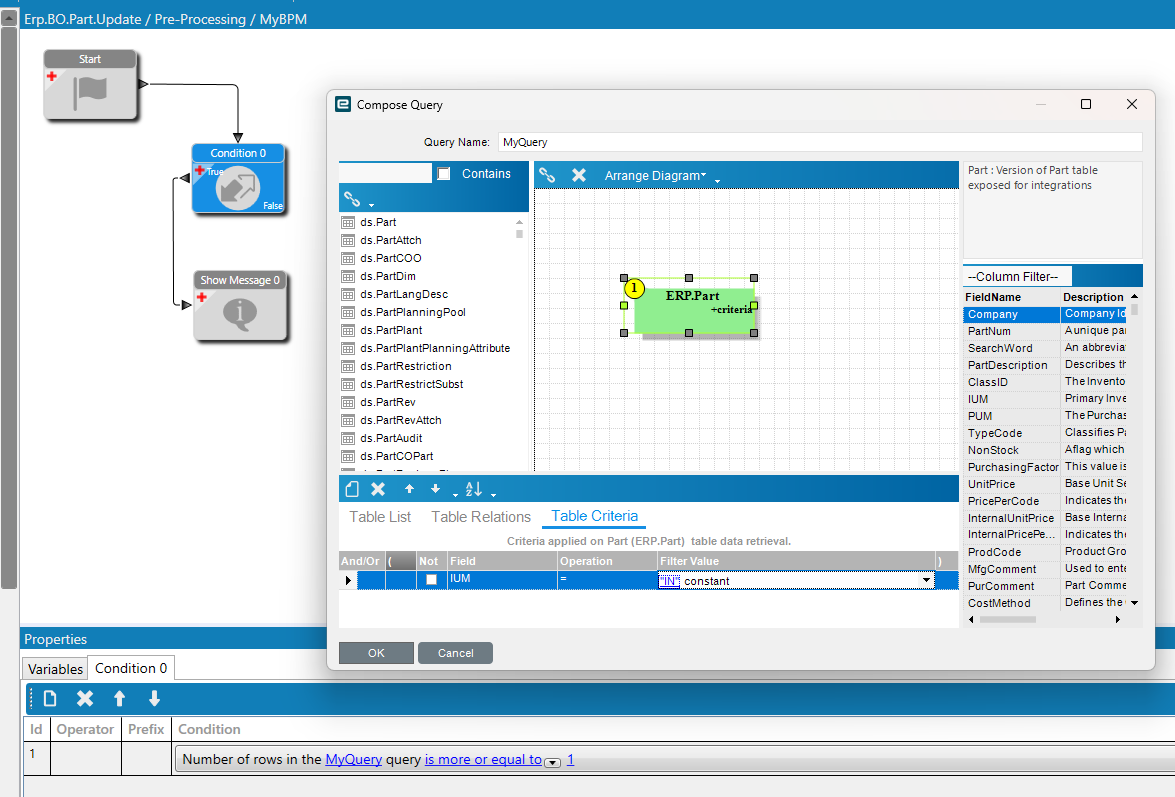The height and width of the screenshot is (797, 1175).
Task: Select the ERP.Part table box in diagram
Action: pos(694,310)
